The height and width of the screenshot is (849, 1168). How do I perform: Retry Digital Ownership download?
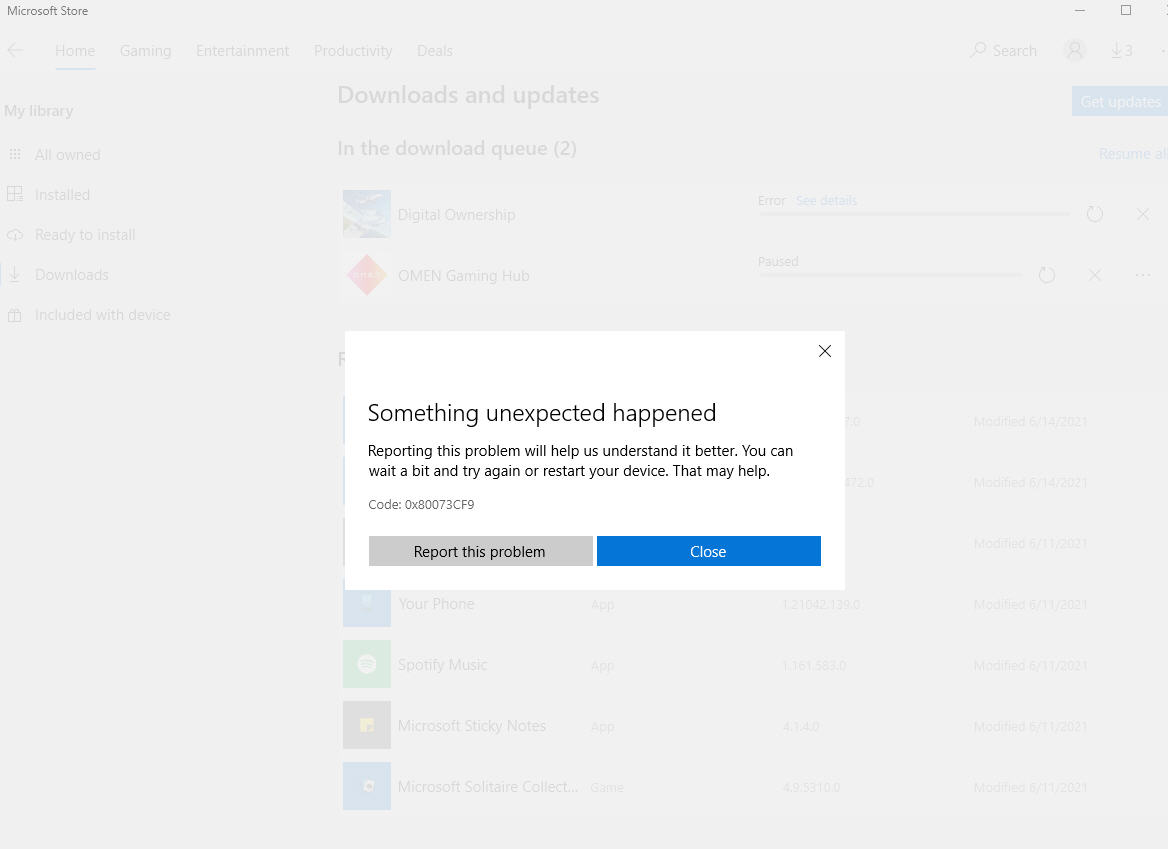(x=1094, y=214)
